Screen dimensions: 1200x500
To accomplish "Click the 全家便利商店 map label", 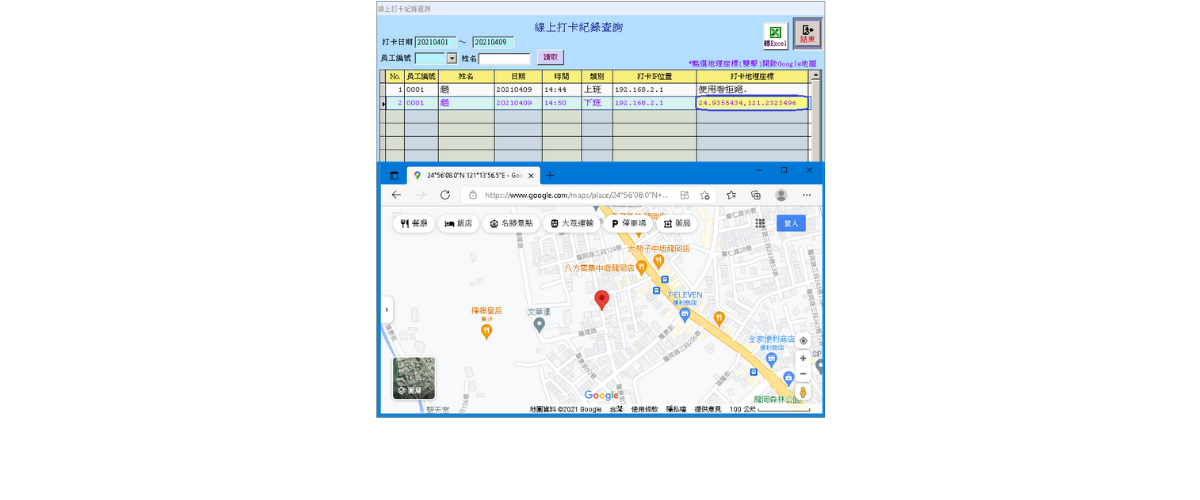I will click(770, 339).
